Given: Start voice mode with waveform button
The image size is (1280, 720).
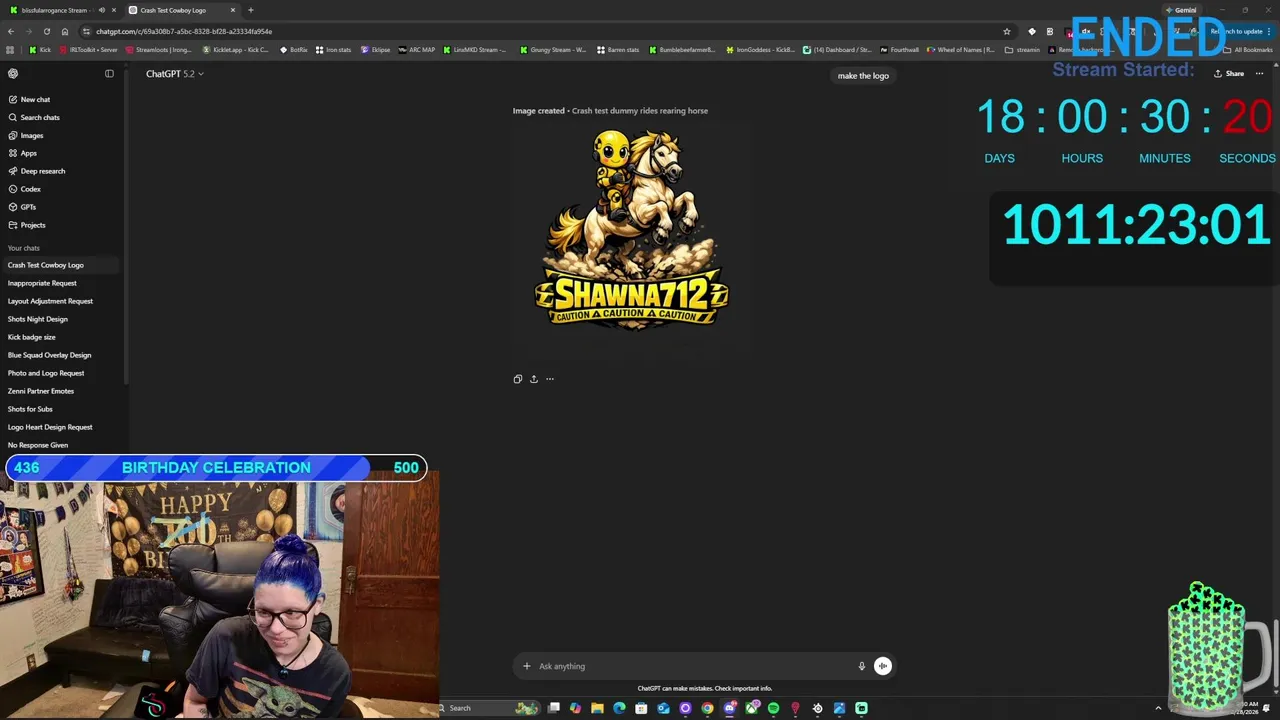Looking at the screenshot, I should pos(882,666).
